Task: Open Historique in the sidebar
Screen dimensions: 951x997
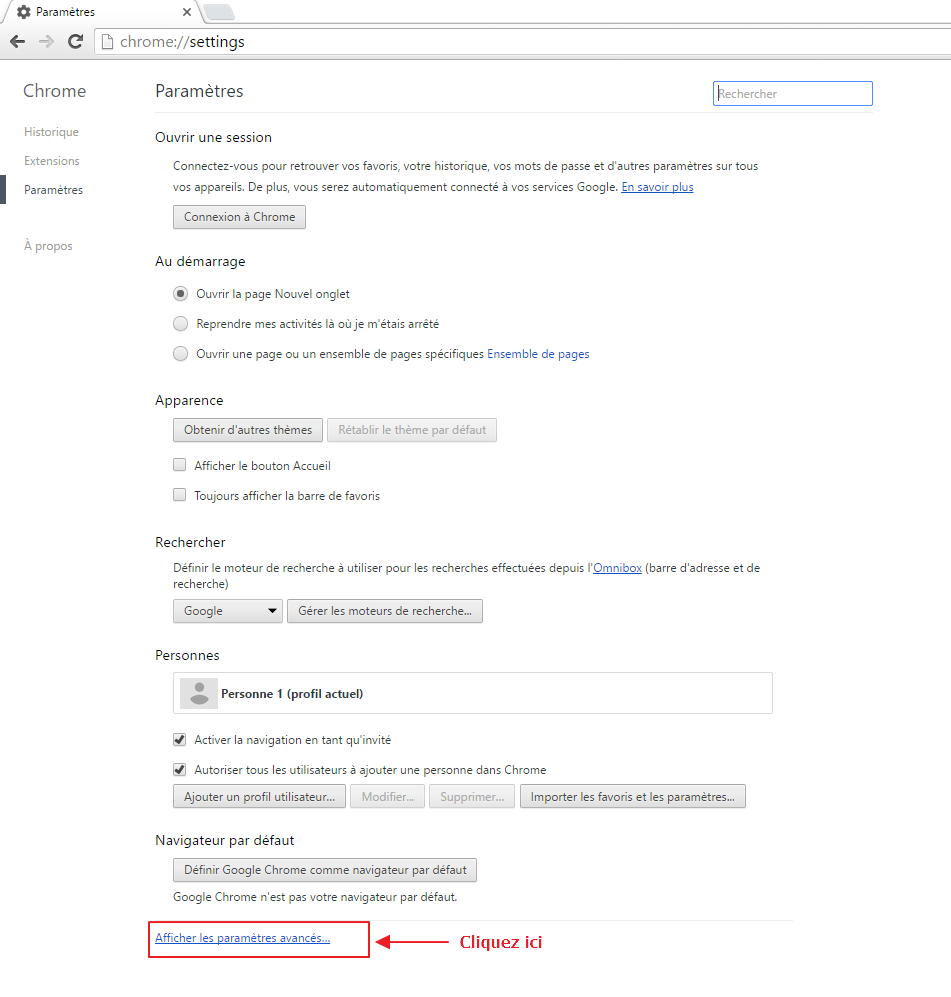Action: click(51, 132)
